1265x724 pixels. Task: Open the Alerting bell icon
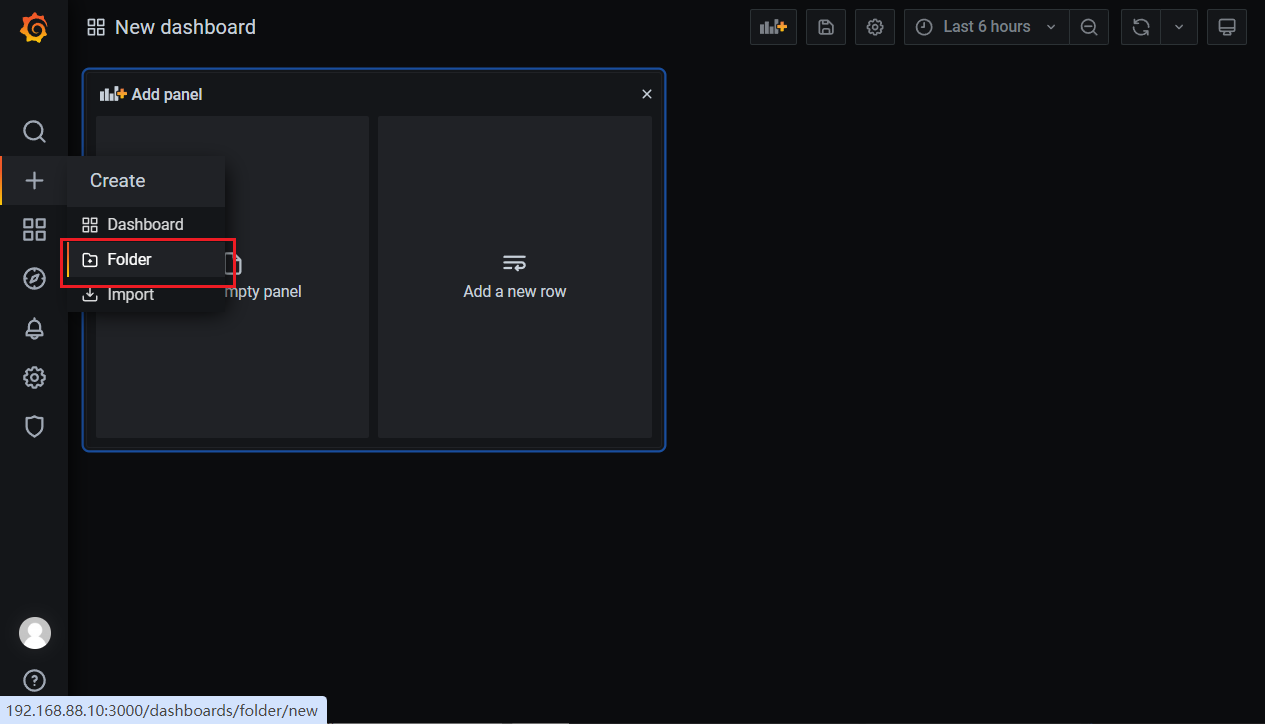pos(34,328)
